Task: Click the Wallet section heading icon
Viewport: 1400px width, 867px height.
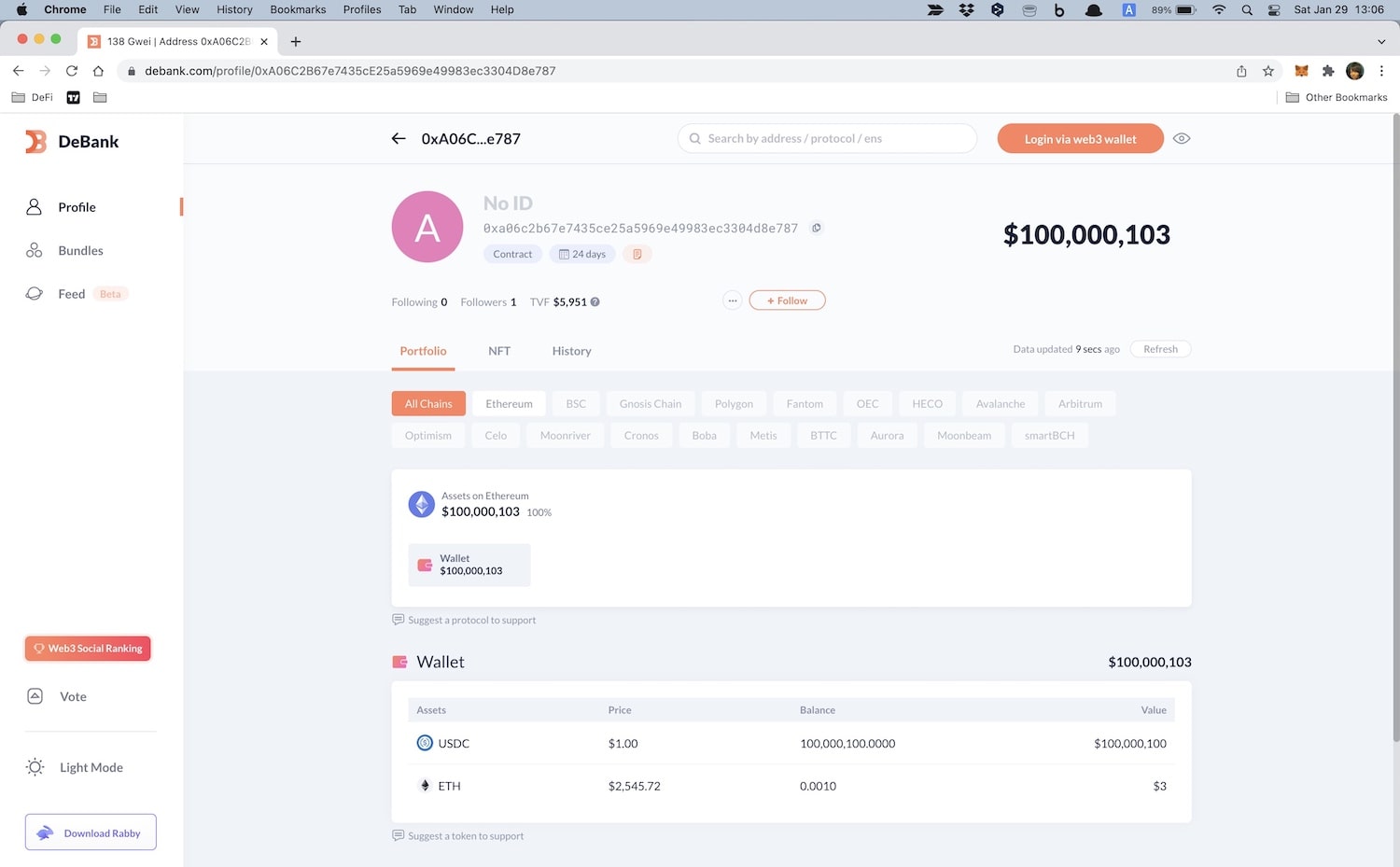Action: [x=399, y=662]
